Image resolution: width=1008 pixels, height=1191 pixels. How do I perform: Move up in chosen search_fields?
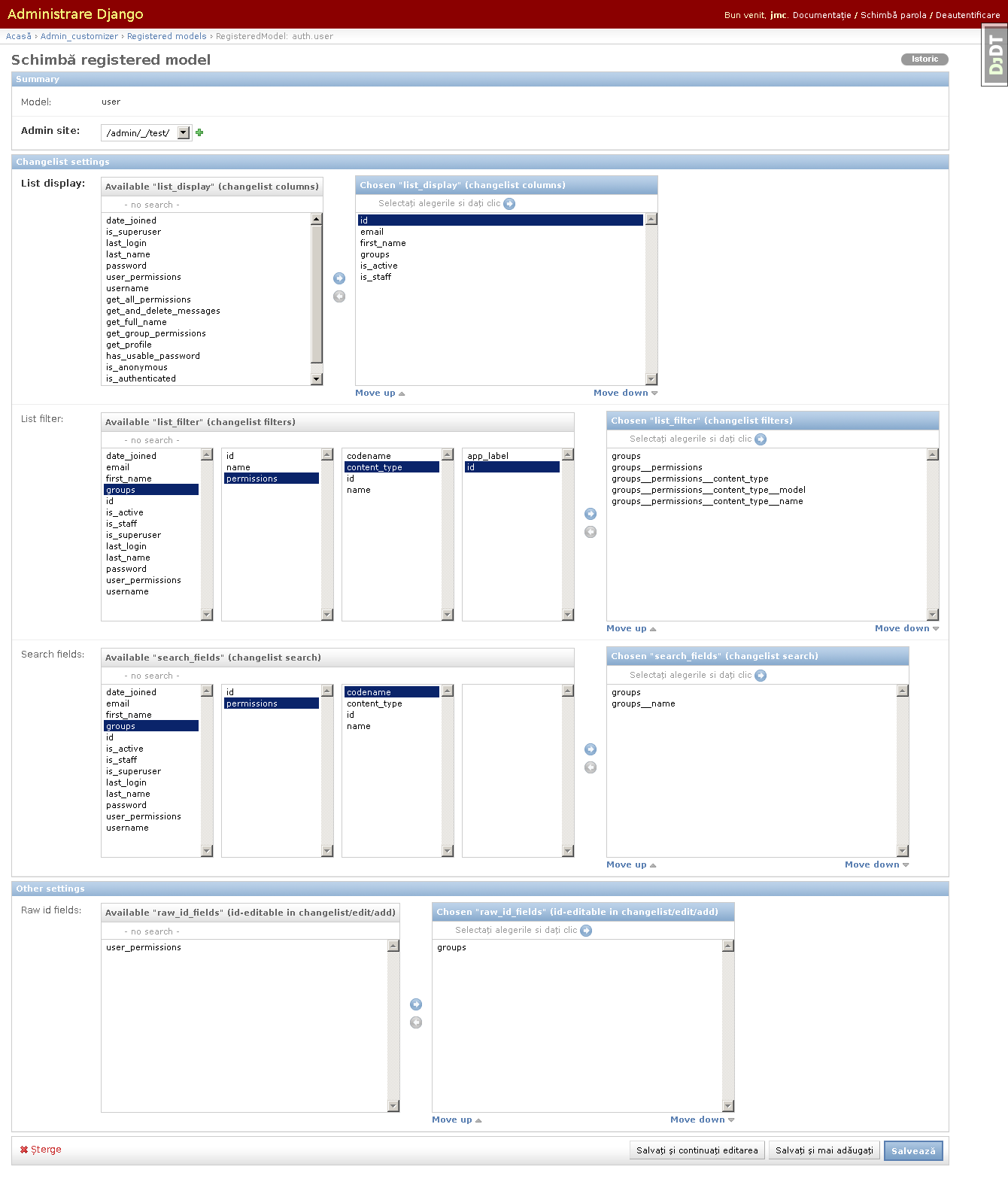631,864
